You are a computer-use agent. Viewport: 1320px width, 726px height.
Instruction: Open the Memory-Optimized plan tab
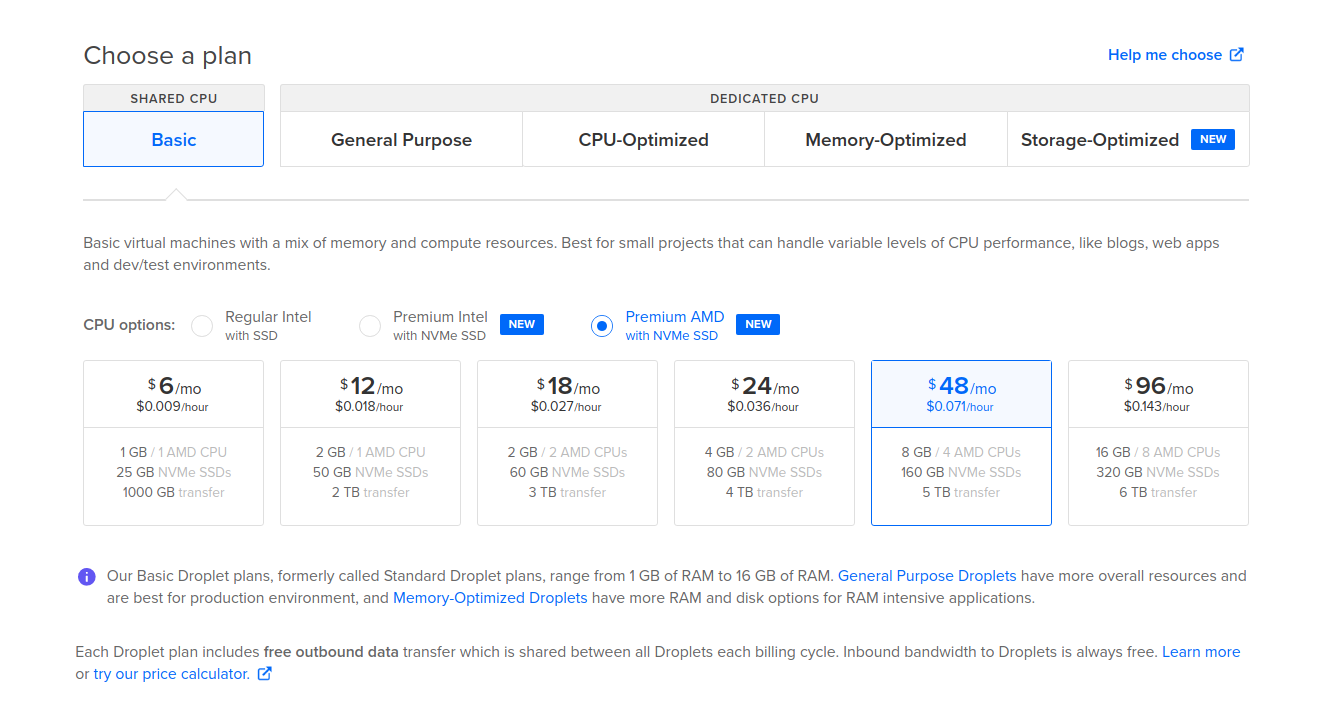(885, 140)
